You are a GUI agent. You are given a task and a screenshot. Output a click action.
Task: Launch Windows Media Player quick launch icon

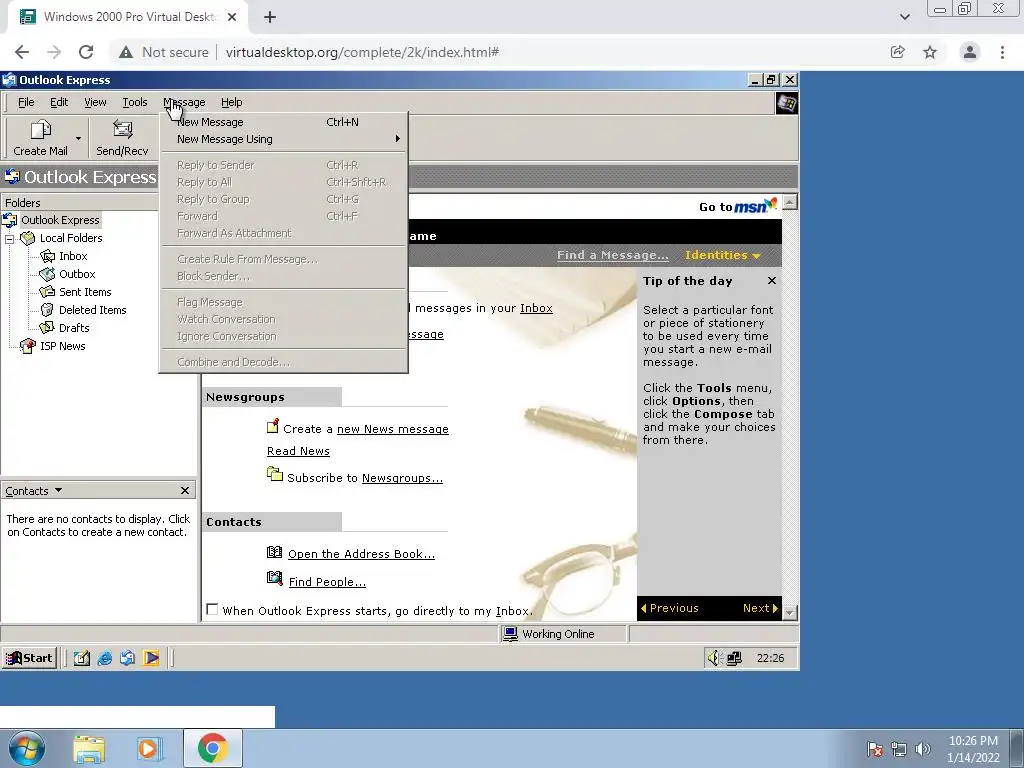[x=151, y=658]
